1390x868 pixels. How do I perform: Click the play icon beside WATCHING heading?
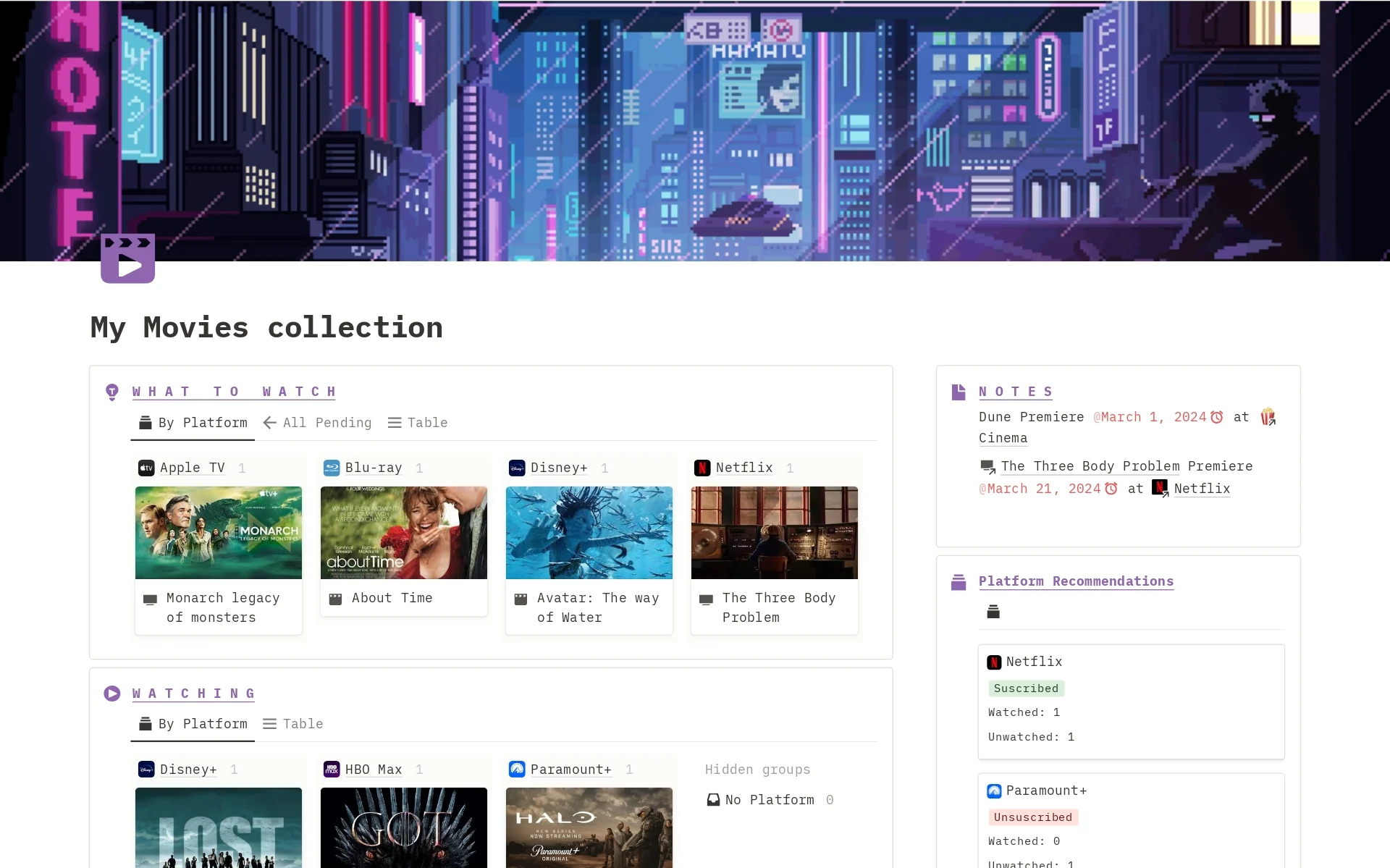pos(112,694)
